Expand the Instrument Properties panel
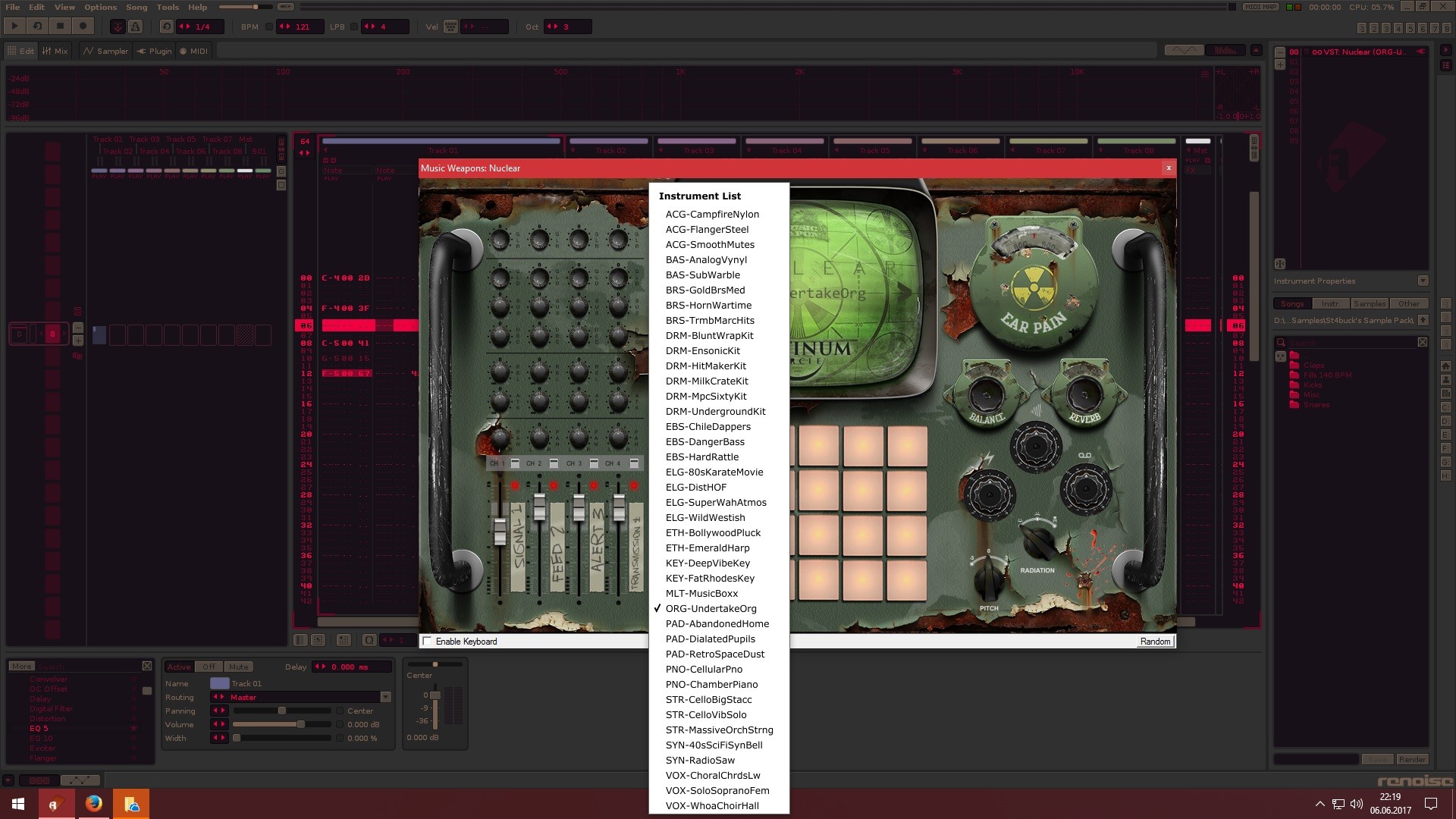Image resolution: width=1456 pixels, height=819 pixels. coord(1423,281)
